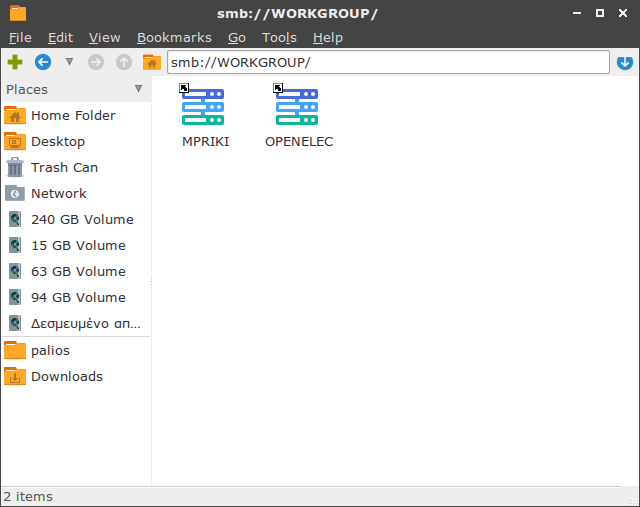Click the greyed forward arrow icon
Image resolution: width=640 pixels, height=507 pixels.
96,62
